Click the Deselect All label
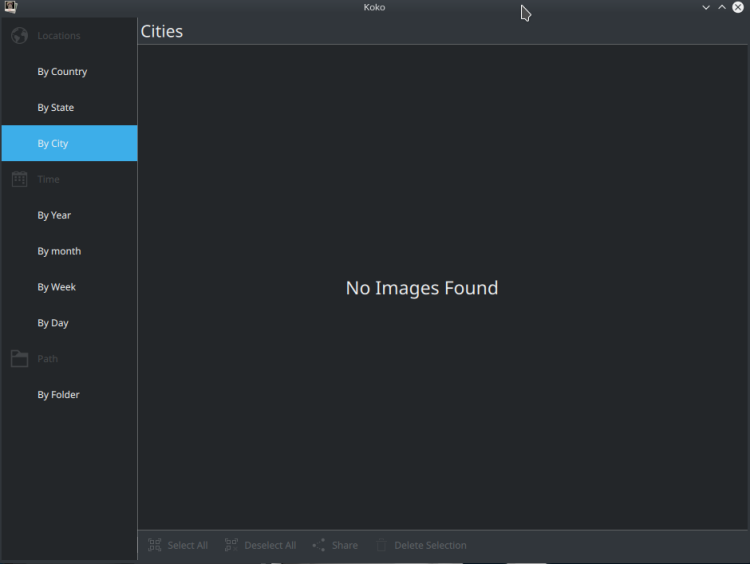Image resolution: width=750 pixels, height=564 pixels. [x=270, y=545]
